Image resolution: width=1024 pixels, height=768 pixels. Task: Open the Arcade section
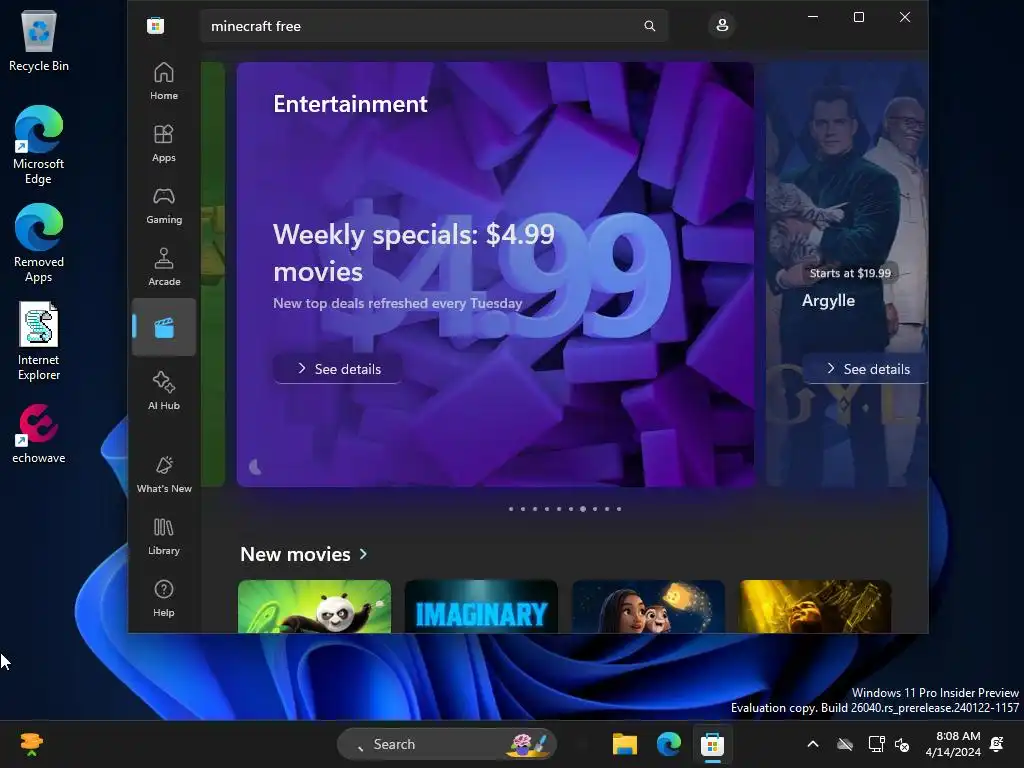click(x=164, y=267)
